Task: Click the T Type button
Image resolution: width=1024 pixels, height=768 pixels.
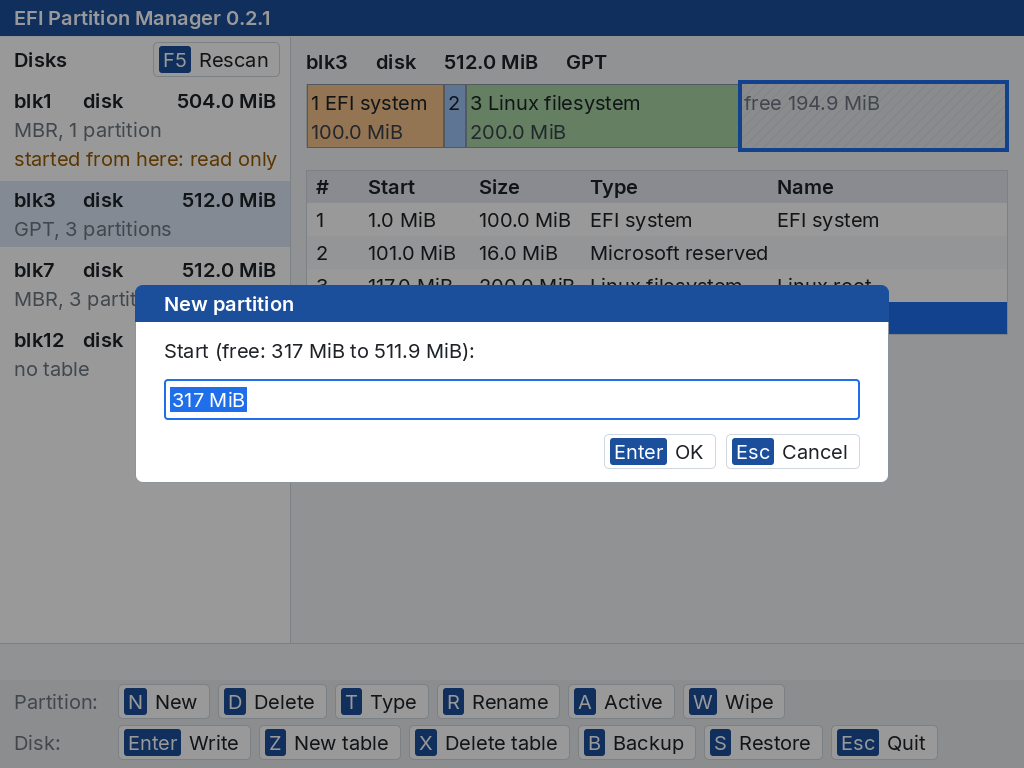Action: [382, 702]
